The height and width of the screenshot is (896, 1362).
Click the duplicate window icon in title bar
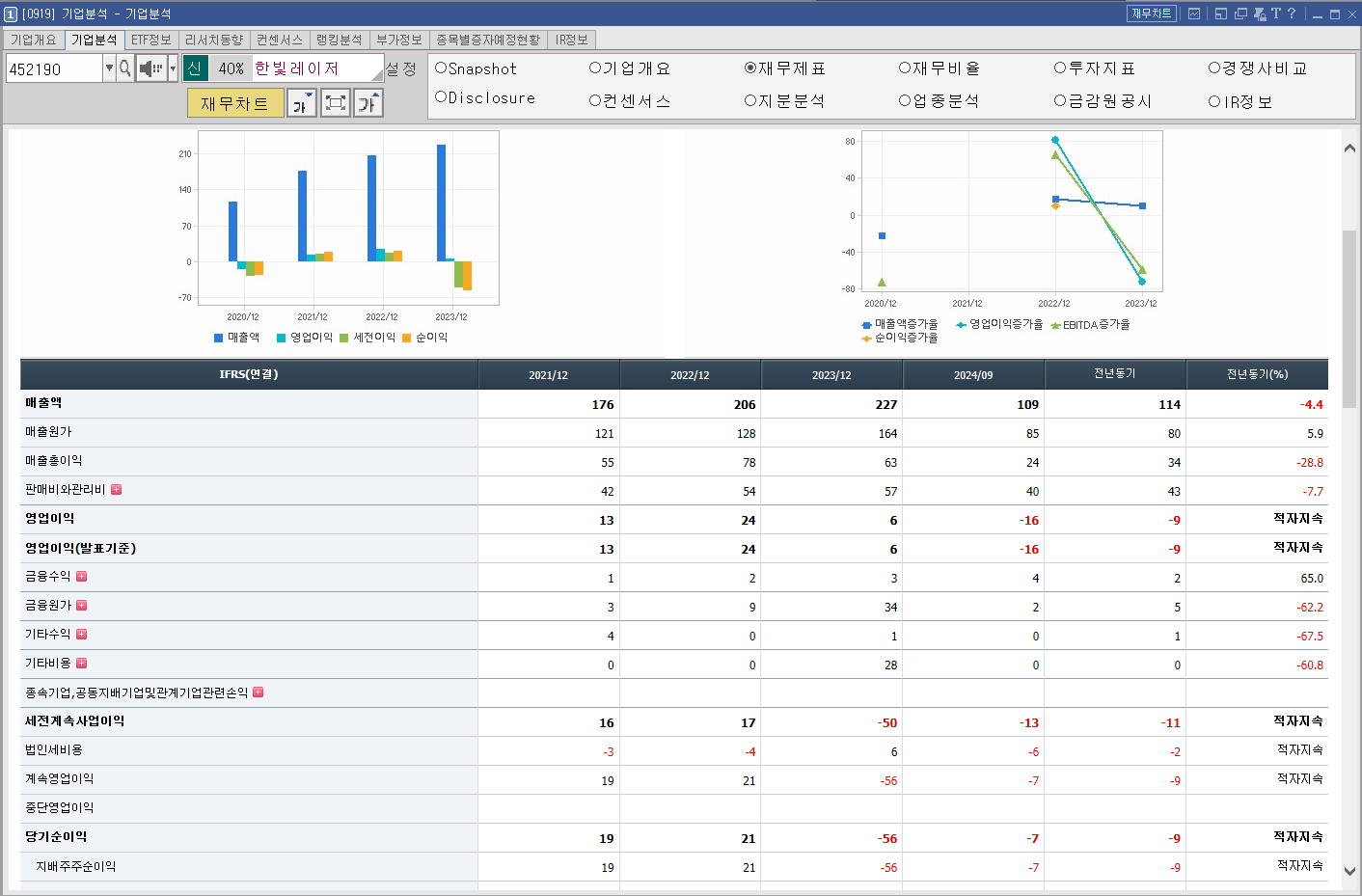click(x=1241, y=14)
